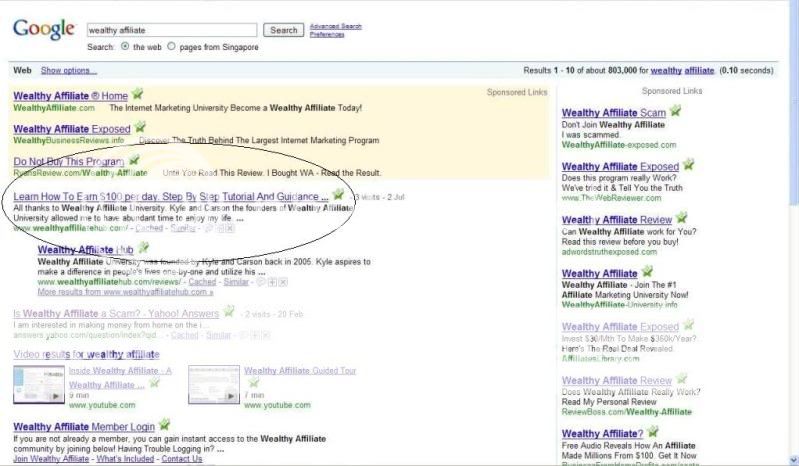The height and width of the screenshot is (466, 799).
Task: Click star on AffiliatesLibrary 'Wealthy Affiliate Exposed' ad
Action: point(688,325)
